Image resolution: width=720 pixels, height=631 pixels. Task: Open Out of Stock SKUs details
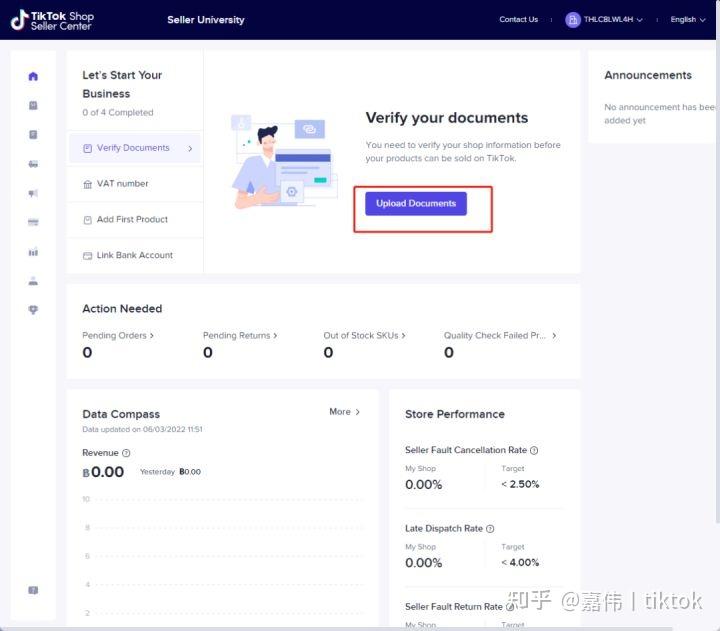pos(365,336)
